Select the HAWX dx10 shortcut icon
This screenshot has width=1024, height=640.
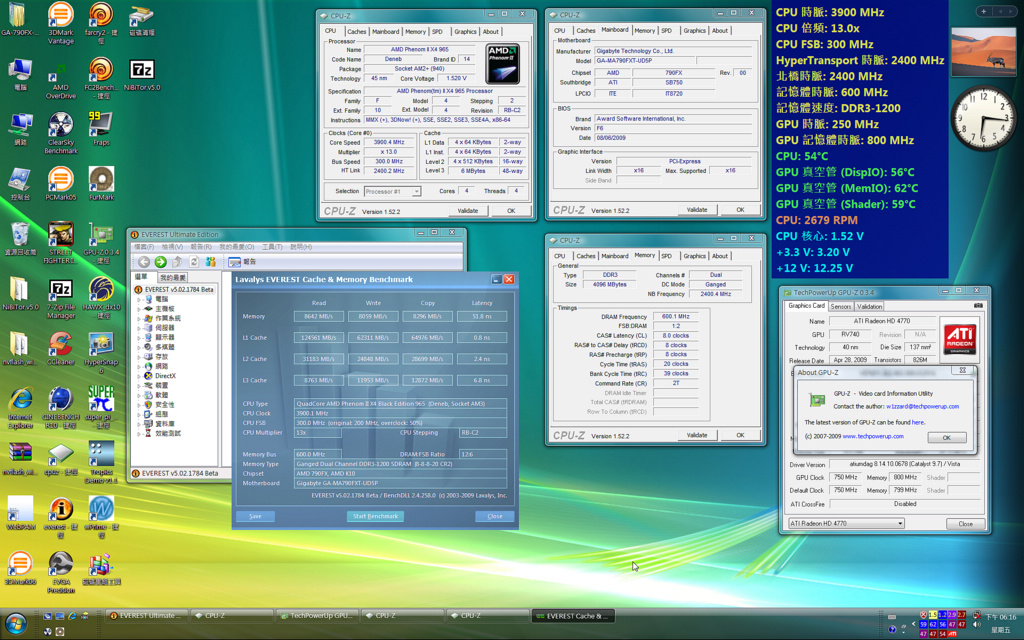pyautogui.click(x=101, y=298)
